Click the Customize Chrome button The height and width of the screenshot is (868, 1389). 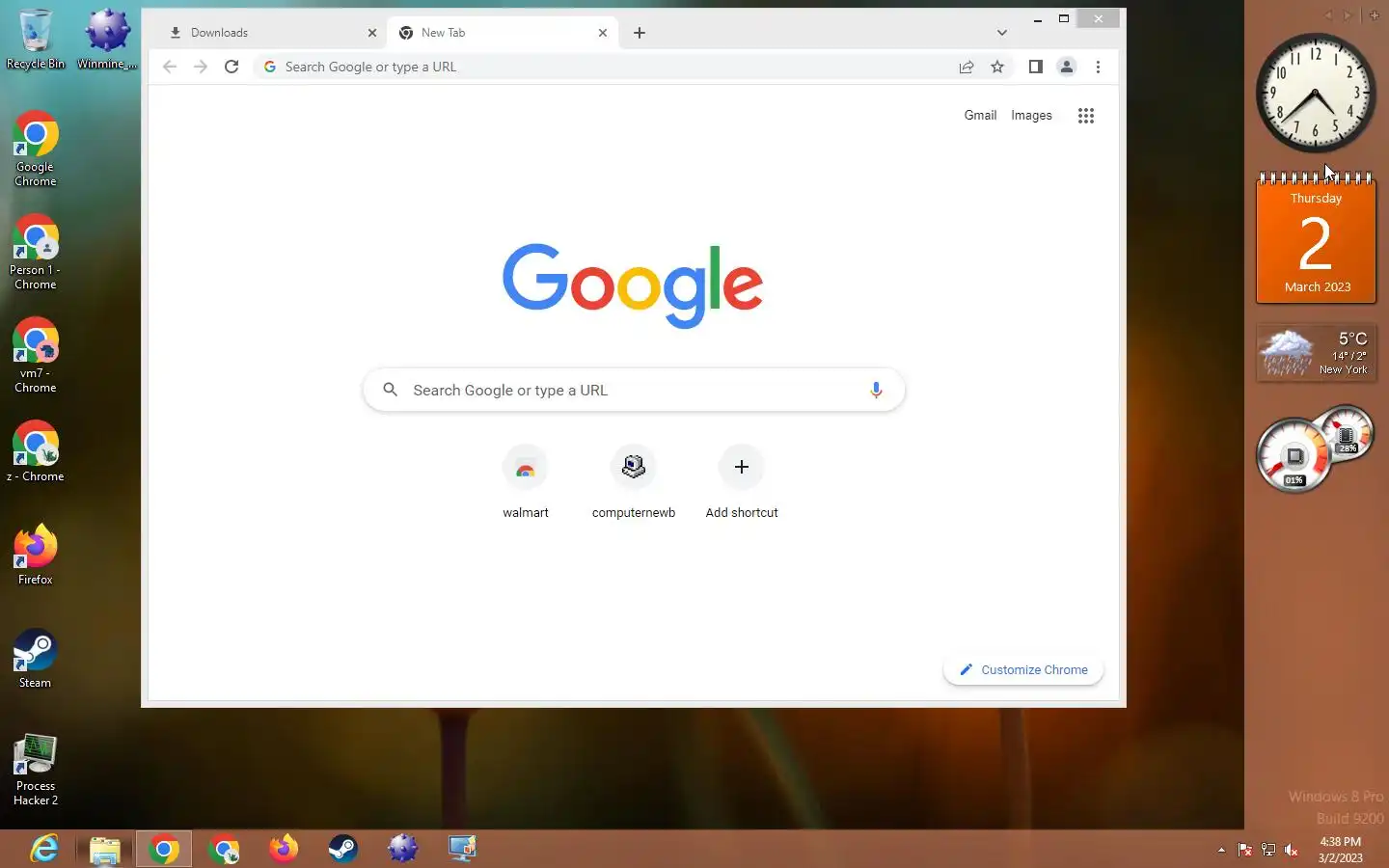1023,669
